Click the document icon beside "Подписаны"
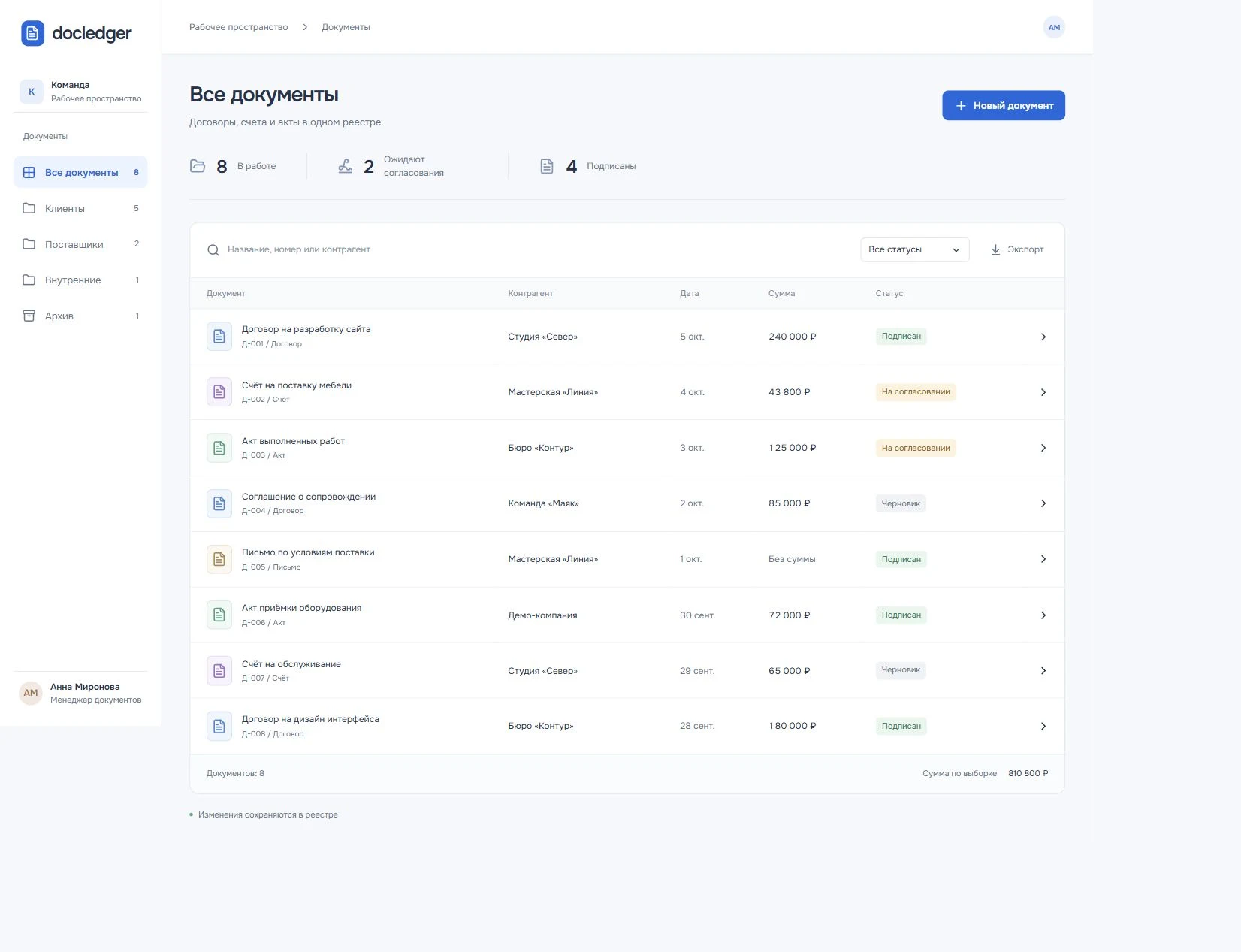Screen dimensions: 1241x952 (x=547, y=166)
